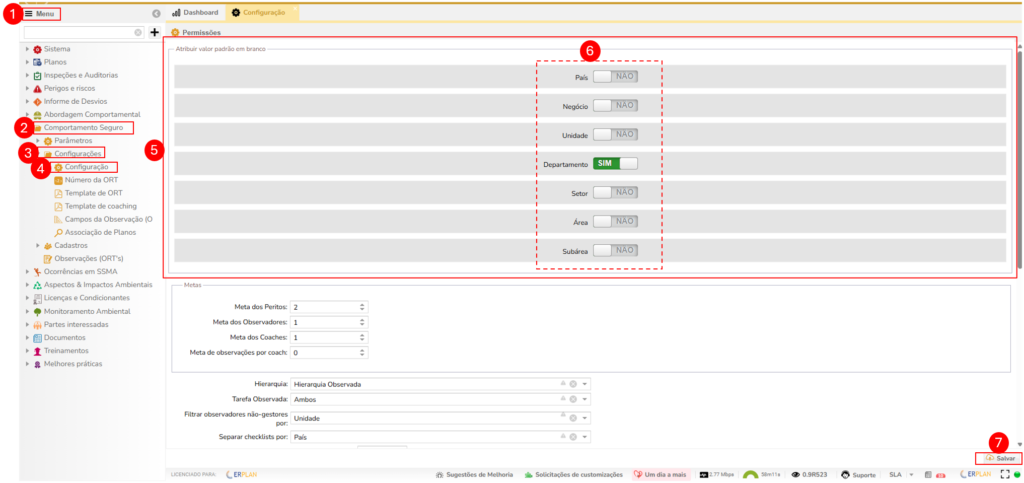Viewport: 1024px width, 483px height.
Task: Click the Meta dos Observadores stepper arrows
Action: [x=362, y=322]
